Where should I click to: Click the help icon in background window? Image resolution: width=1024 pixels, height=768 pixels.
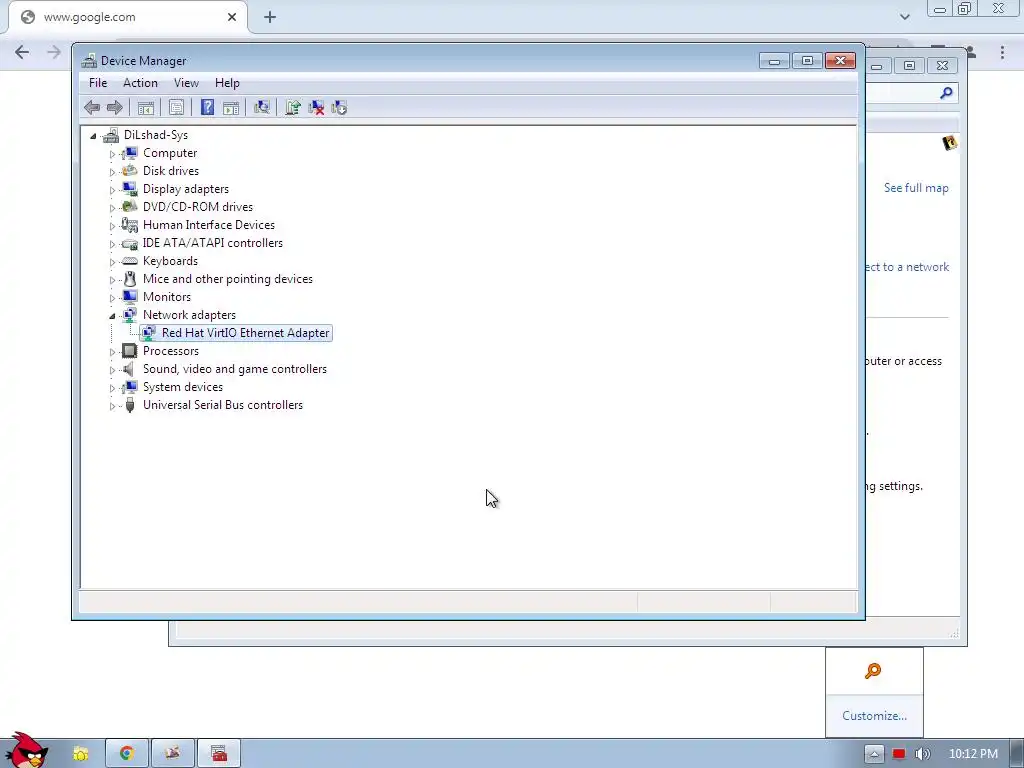pyautogui.click(x=950, y=142)
